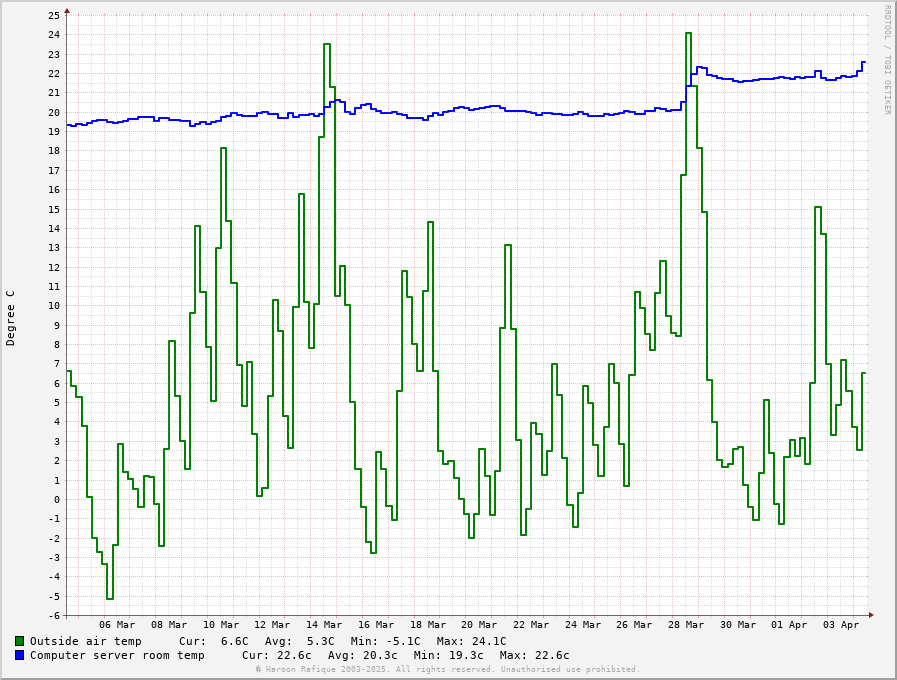Select the 01 Apr date label
The image size is (897, 680).
pyautogui.click(x=790, y=625)
